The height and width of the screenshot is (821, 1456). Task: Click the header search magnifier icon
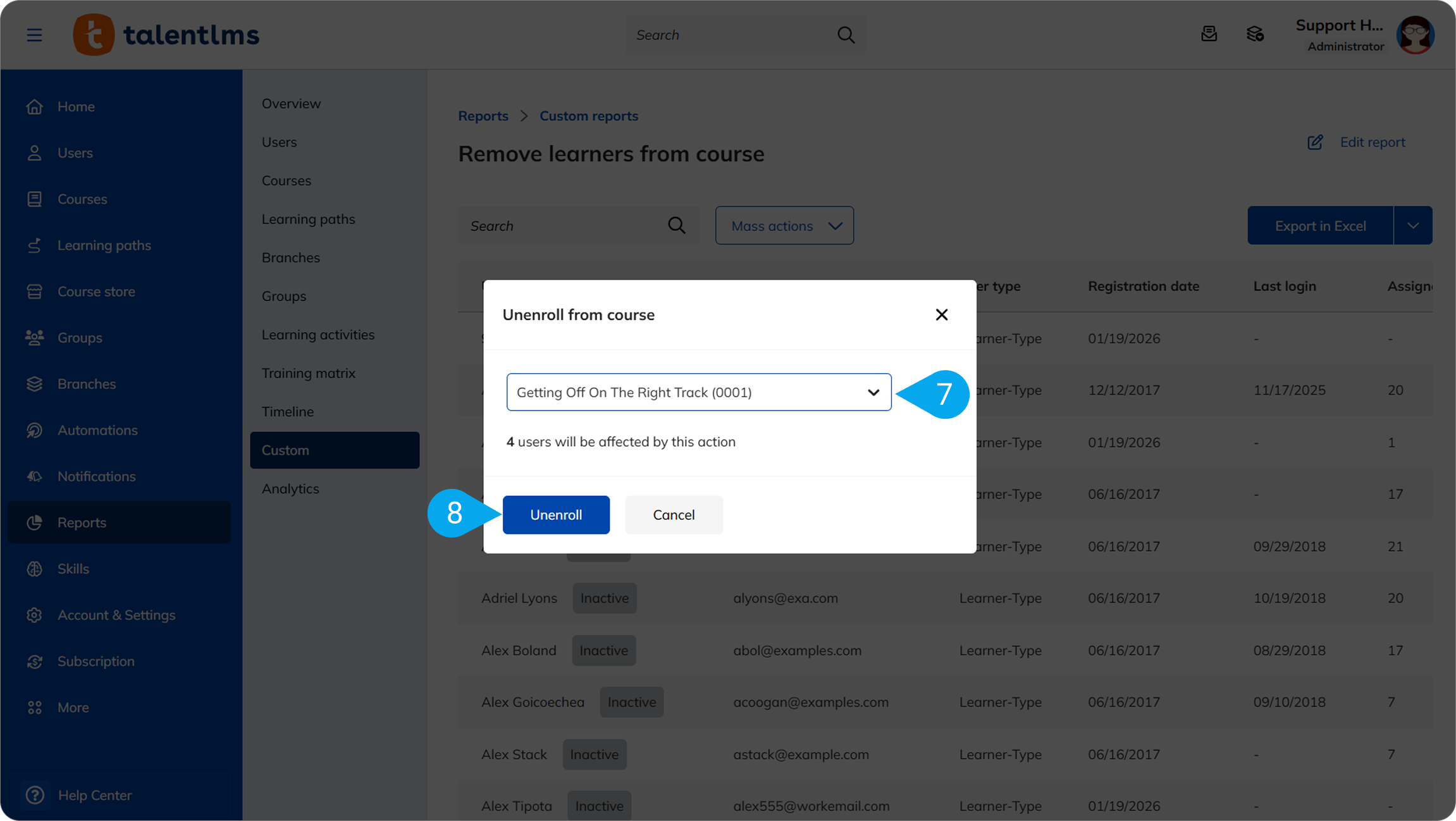(846, 35)
